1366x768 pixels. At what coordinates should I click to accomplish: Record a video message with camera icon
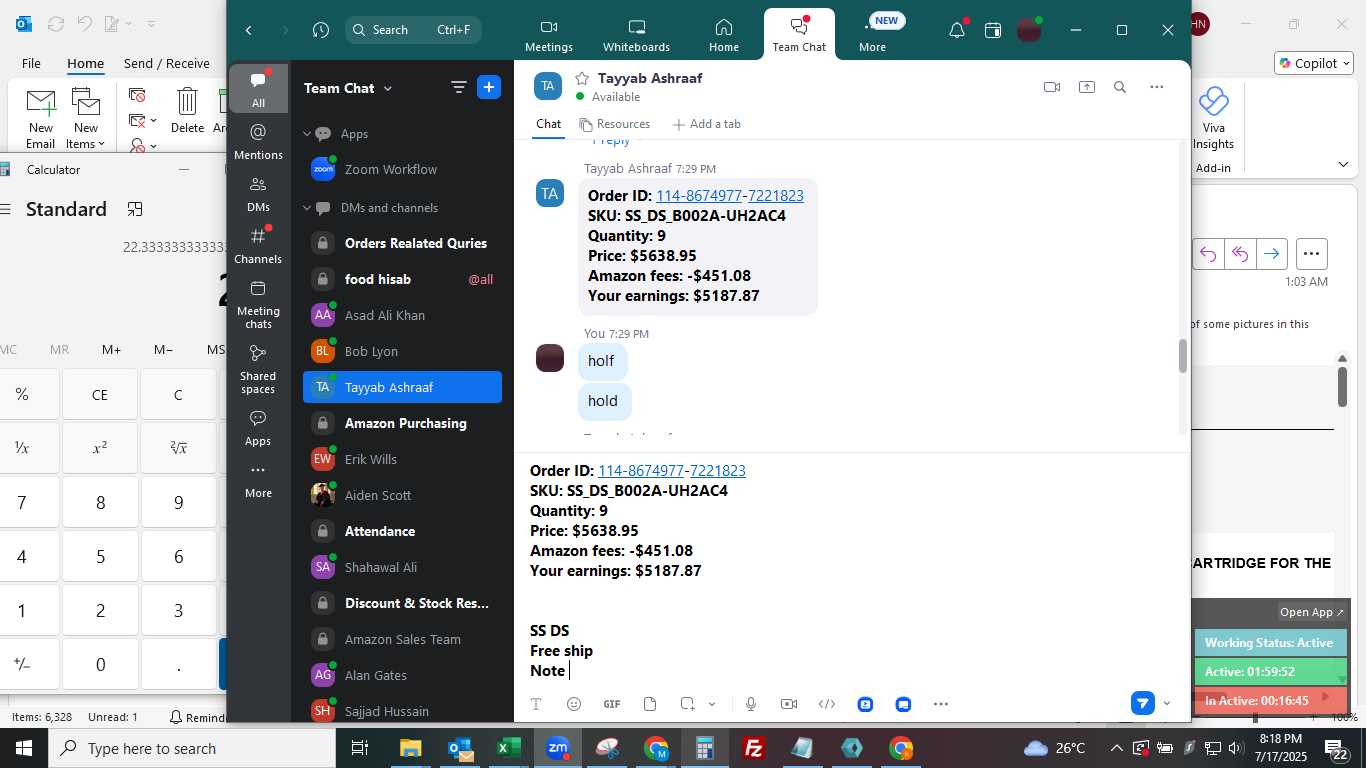pyautogui.click(x=789, y=704)
